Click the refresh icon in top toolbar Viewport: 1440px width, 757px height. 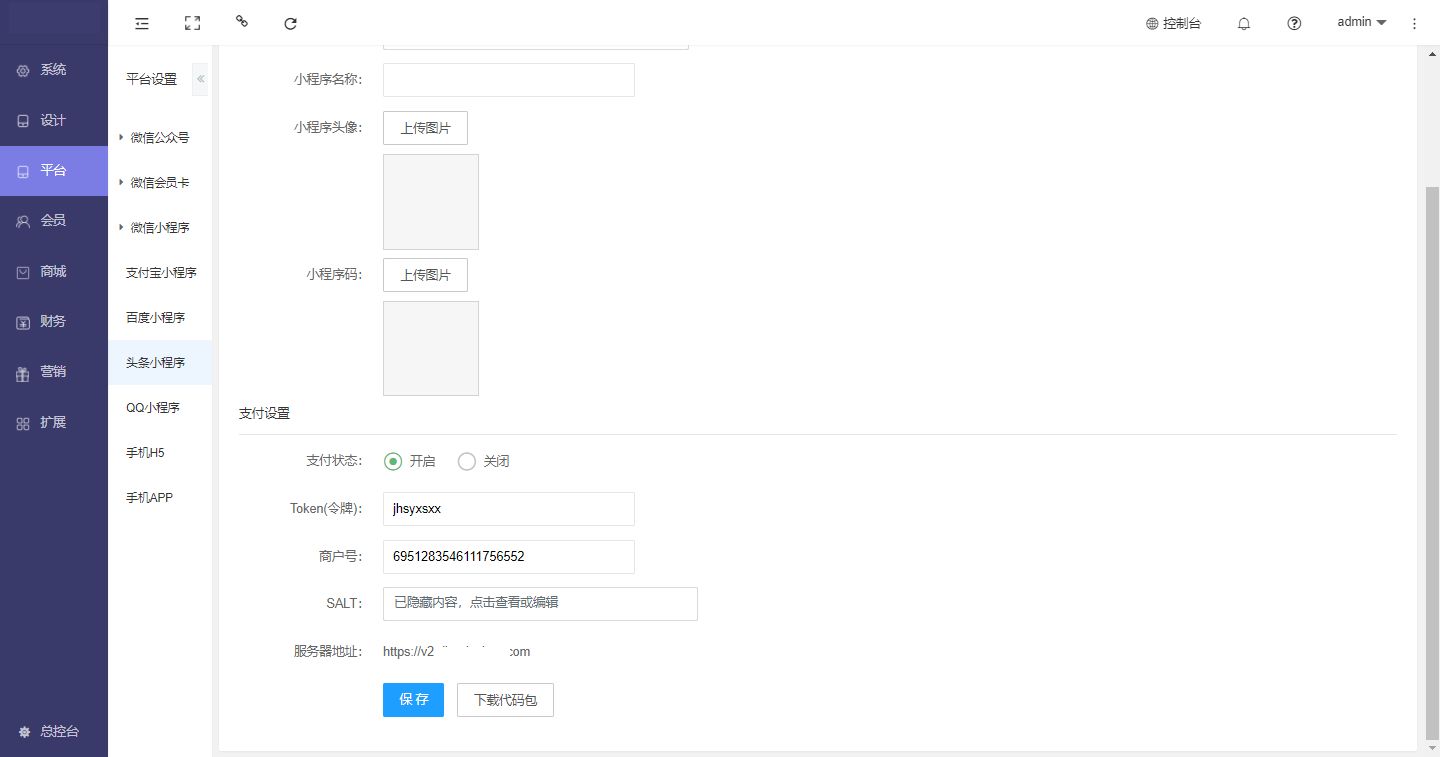(290, 23)
